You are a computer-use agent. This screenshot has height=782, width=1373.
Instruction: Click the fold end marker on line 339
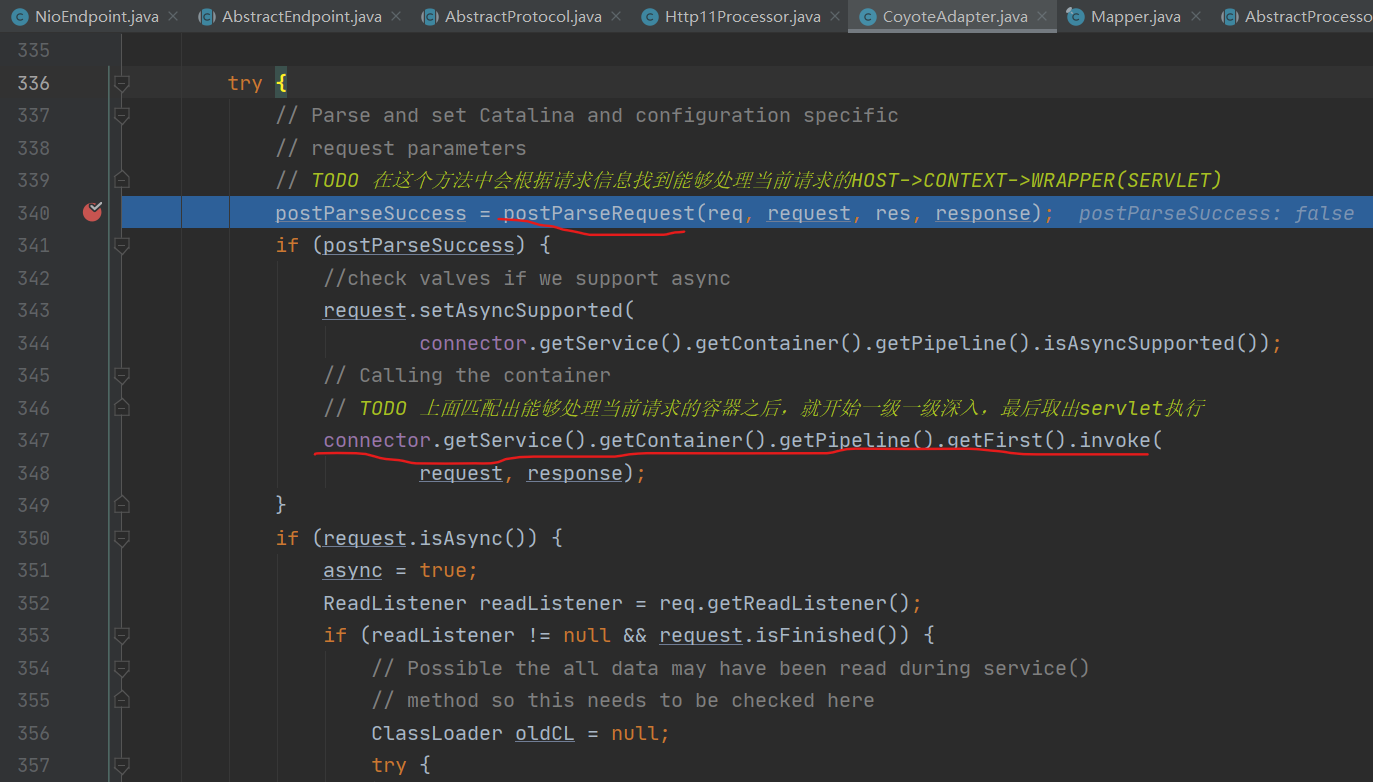pos(122,180)
